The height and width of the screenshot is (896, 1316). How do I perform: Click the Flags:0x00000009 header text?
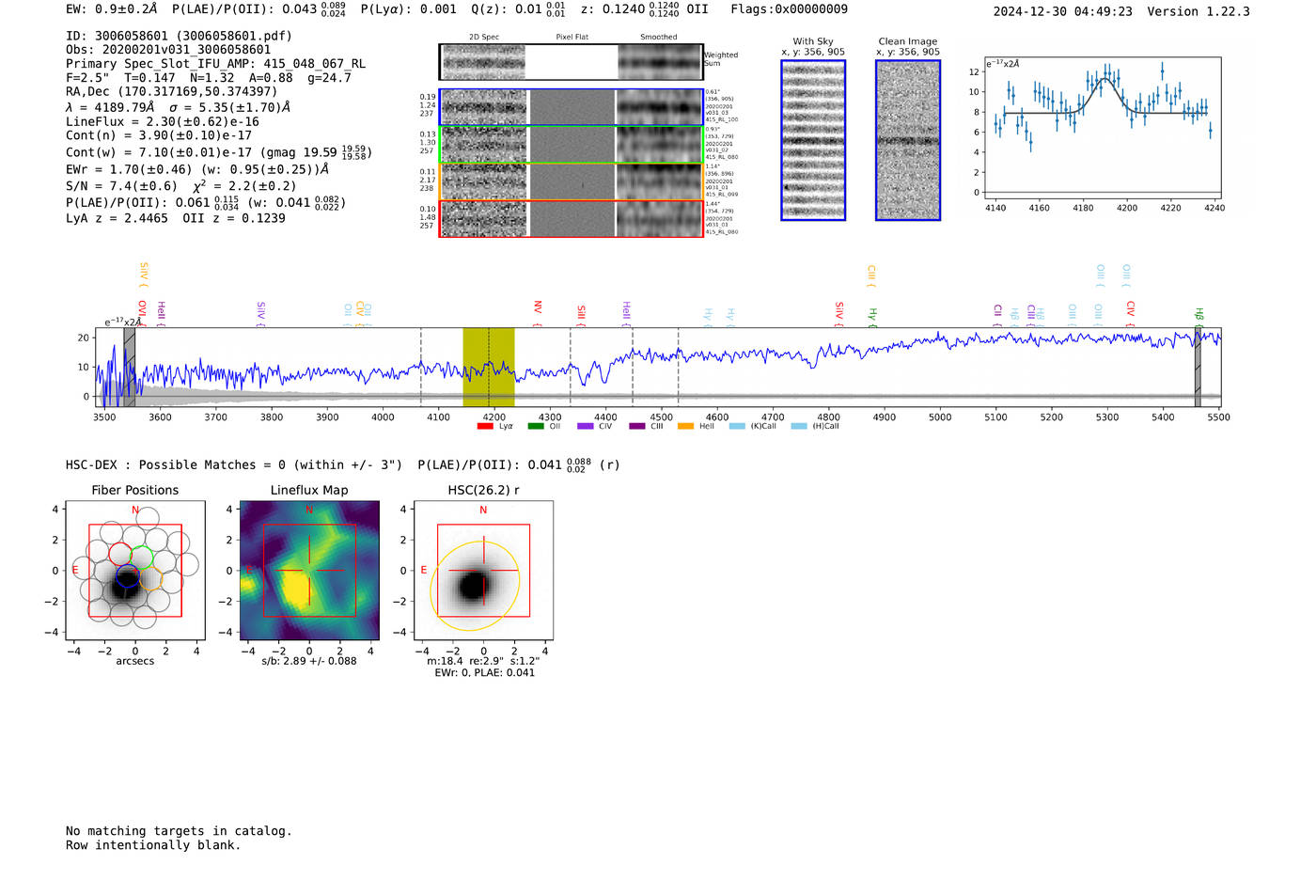(x=789, y=9)
